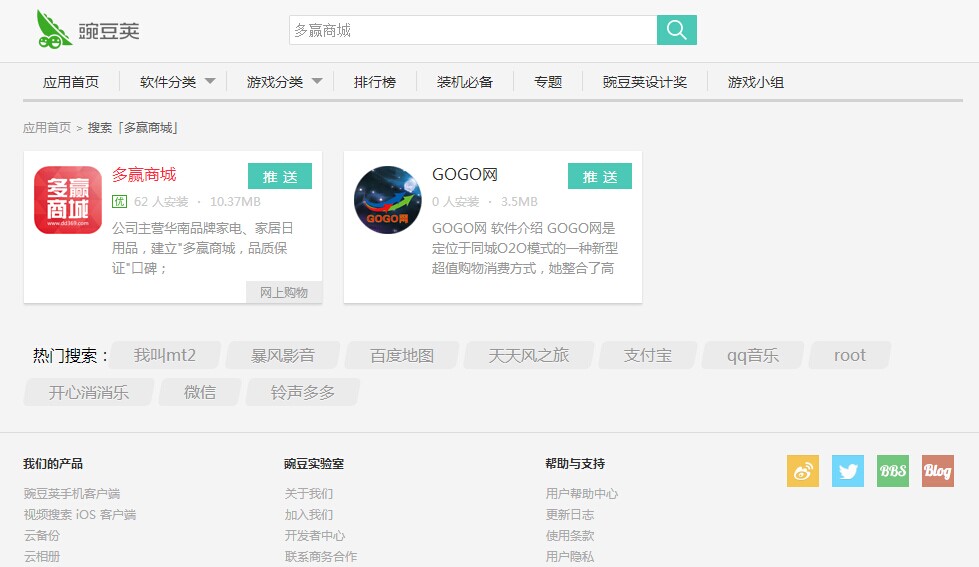Viewport: 979px width, 567px height.
Task: Open the GOGO网 round app icon
Action: 388,200
